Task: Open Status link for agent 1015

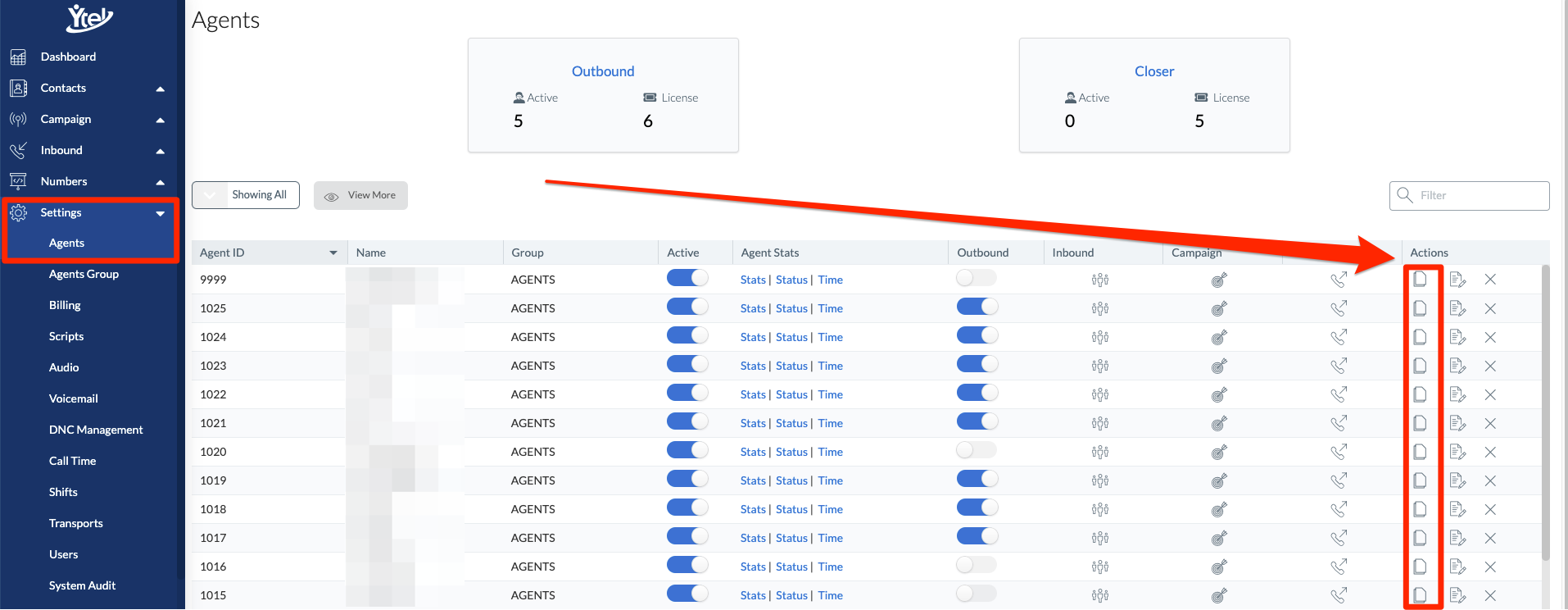Action: [x=791, y=595]
